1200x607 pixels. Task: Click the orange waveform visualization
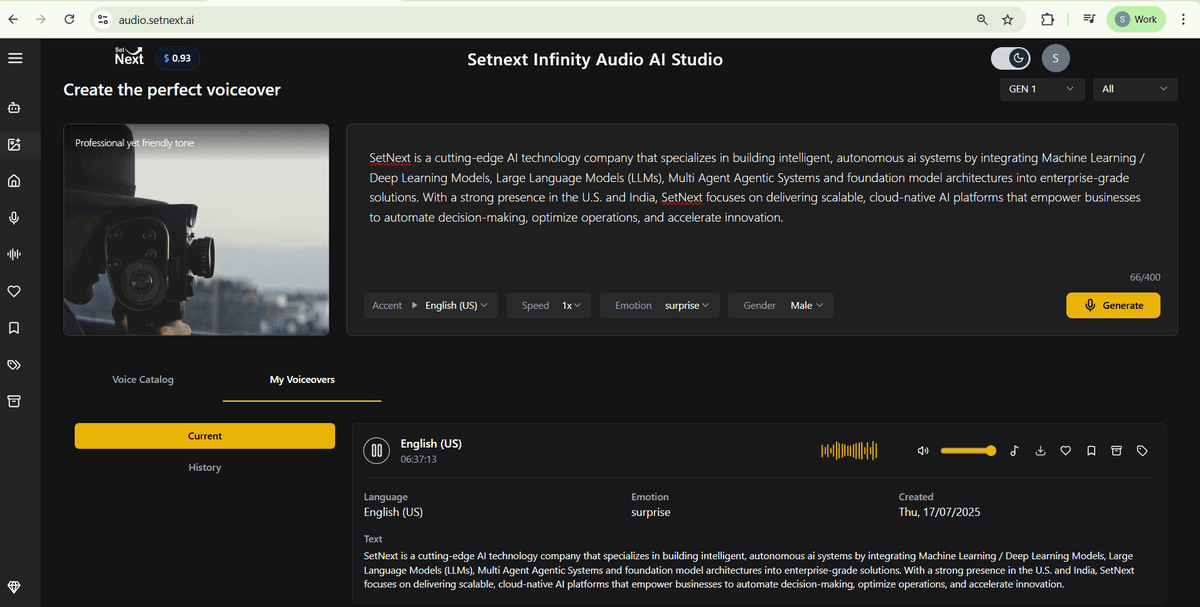click(849, 450)
